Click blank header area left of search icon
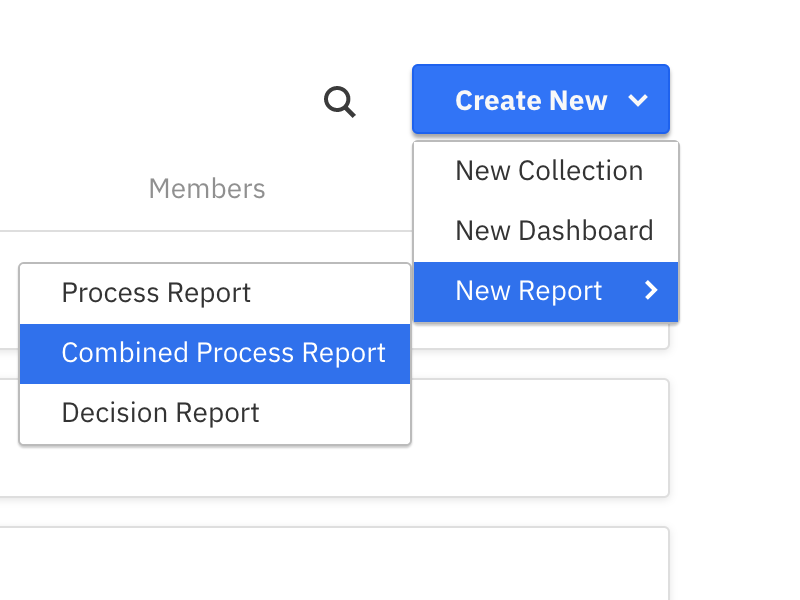The height and width of the screenshot is (600, 800). (x=150, y=100)
